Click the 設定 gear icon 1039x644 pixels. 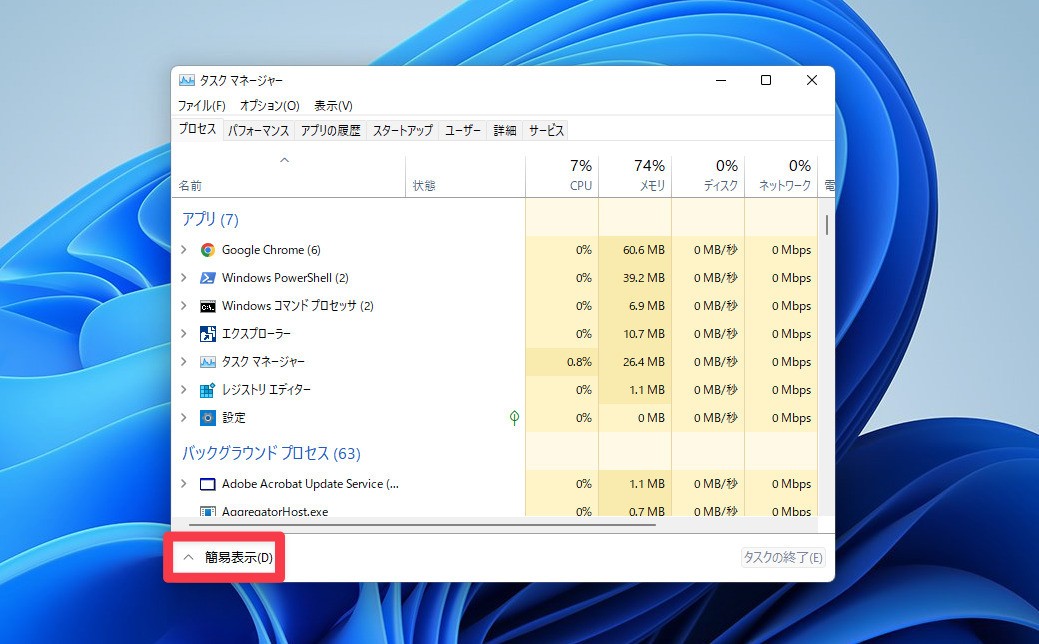[x=207, y=418]
